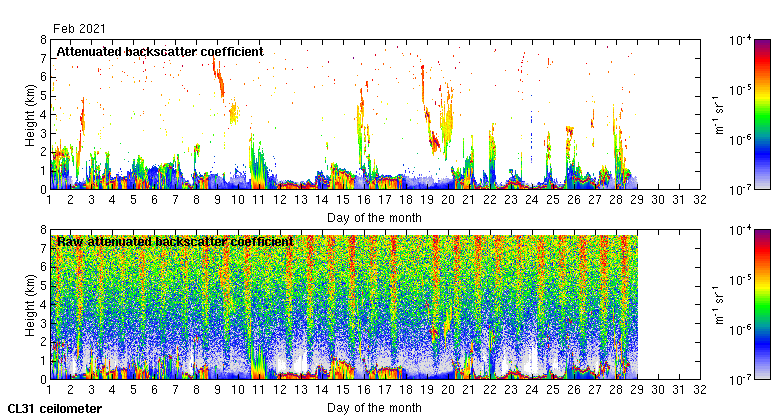Click the bottom colorbar 10^-5 tick label
Image resolution: width=780 pixels, height=420 pixels.
coord(740,280)
